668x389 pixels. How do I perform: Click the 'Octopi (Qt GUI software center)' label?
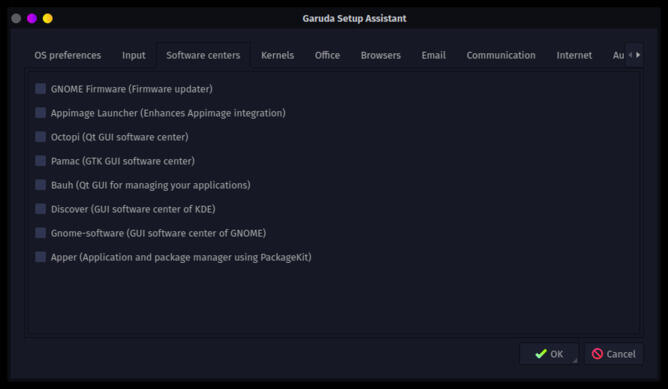(x=120, y=137)
